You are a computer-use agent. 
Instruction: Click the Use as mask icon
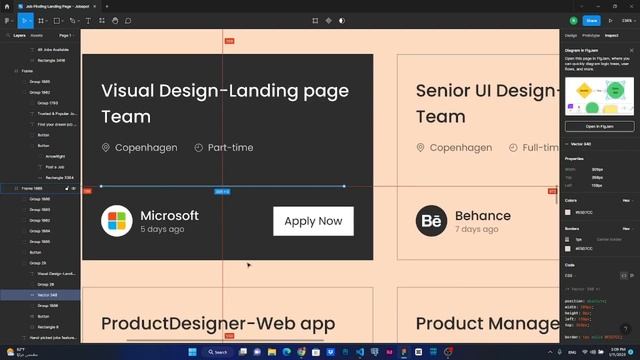tap(342, 20)
